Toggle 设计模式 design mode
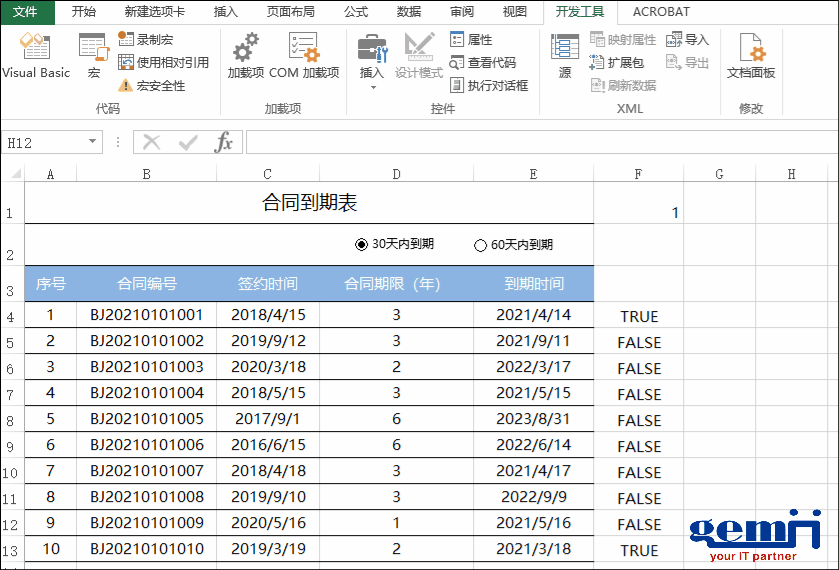The height and width of the screenshot is (570, 839). [419, 56]
